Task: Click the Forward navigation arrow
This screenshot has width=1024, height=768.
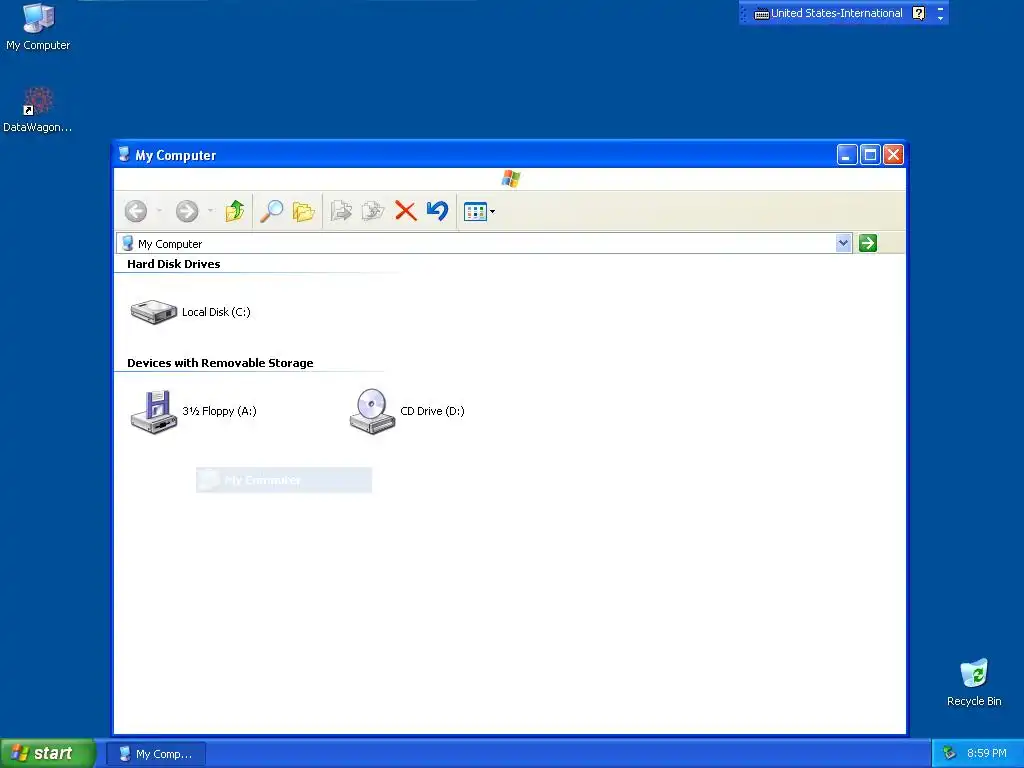Action: tap(187, 211)
